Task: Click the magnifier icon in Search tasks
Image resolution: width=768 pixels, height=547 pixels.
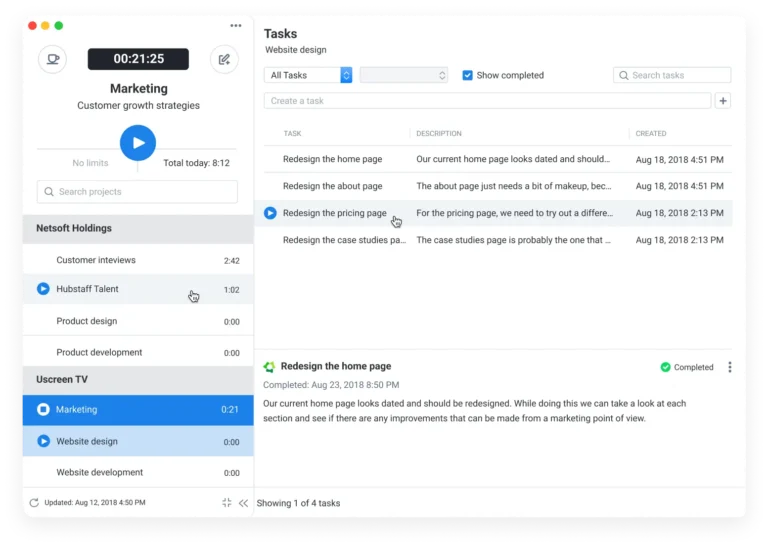Action: tap(624, 75)
